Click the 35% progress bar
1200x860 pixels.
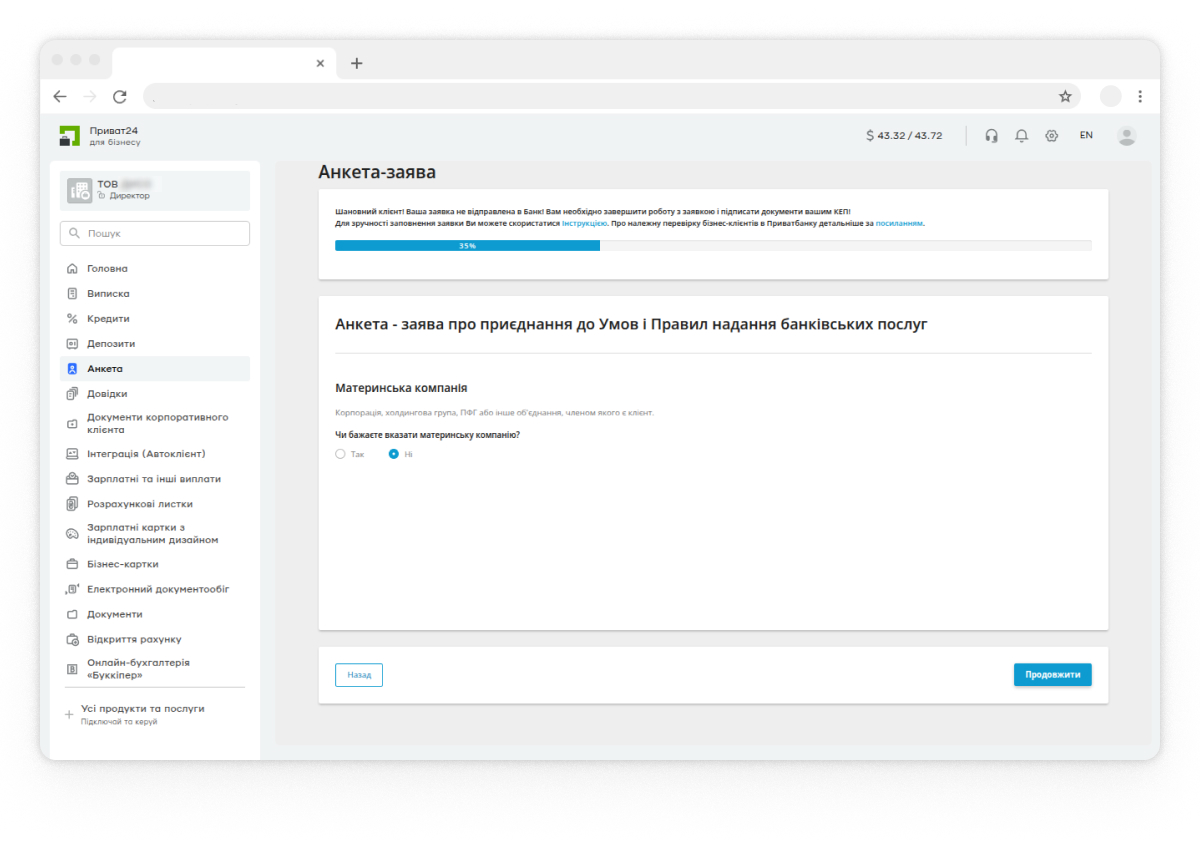click(x=467, y=245)
